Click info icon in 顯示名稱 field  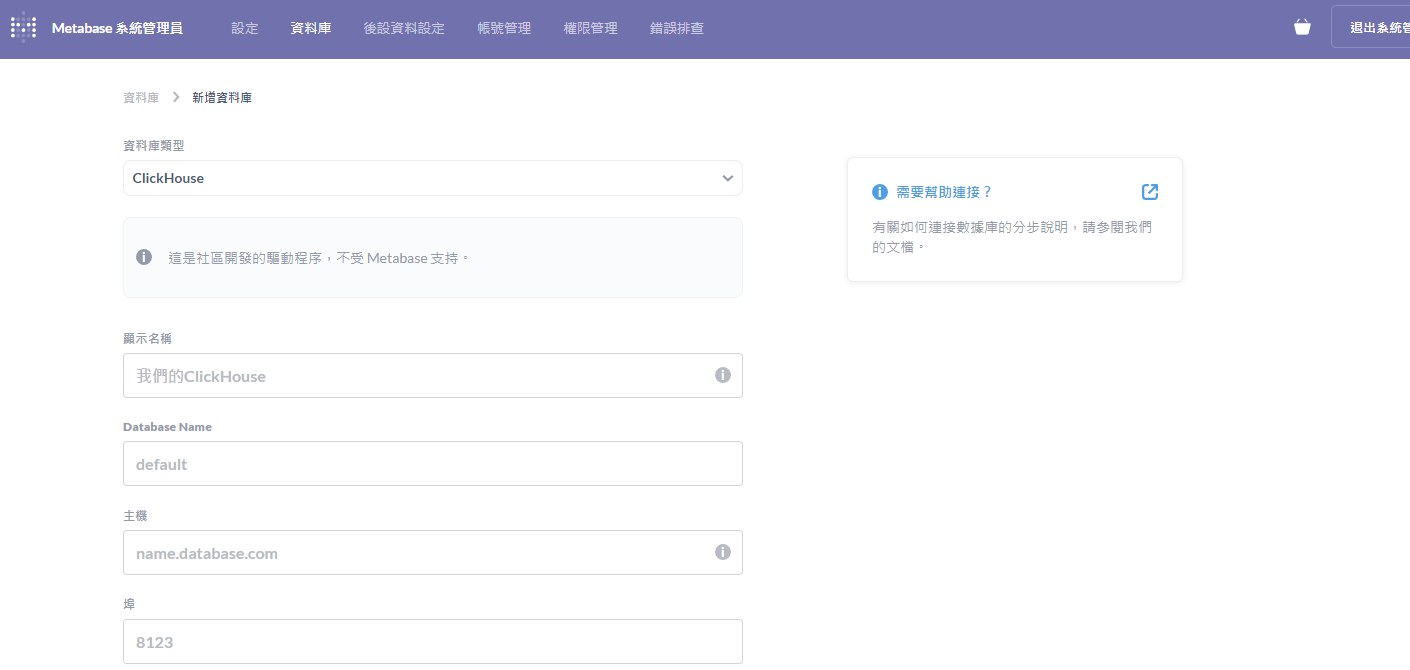click(x=723, y=375)
